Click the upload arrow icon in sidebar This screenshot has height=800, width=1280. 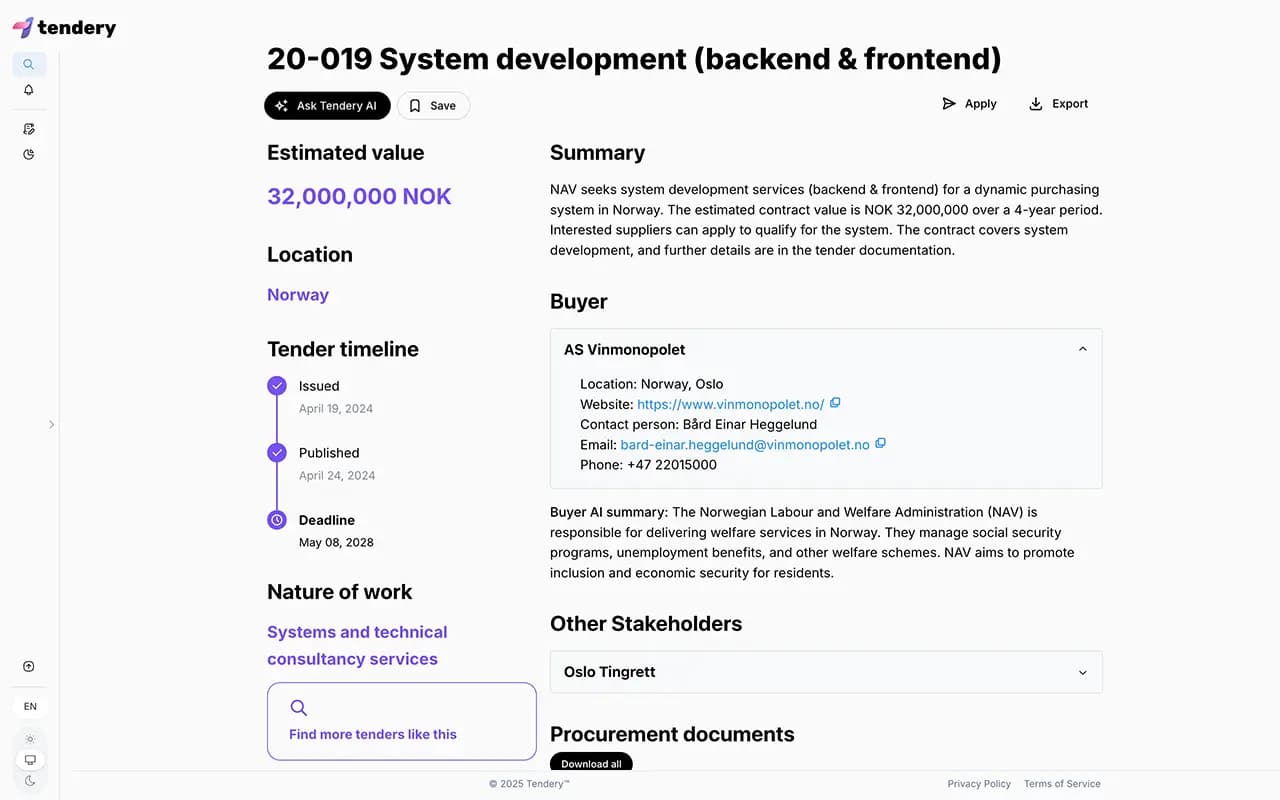(29, 667)
